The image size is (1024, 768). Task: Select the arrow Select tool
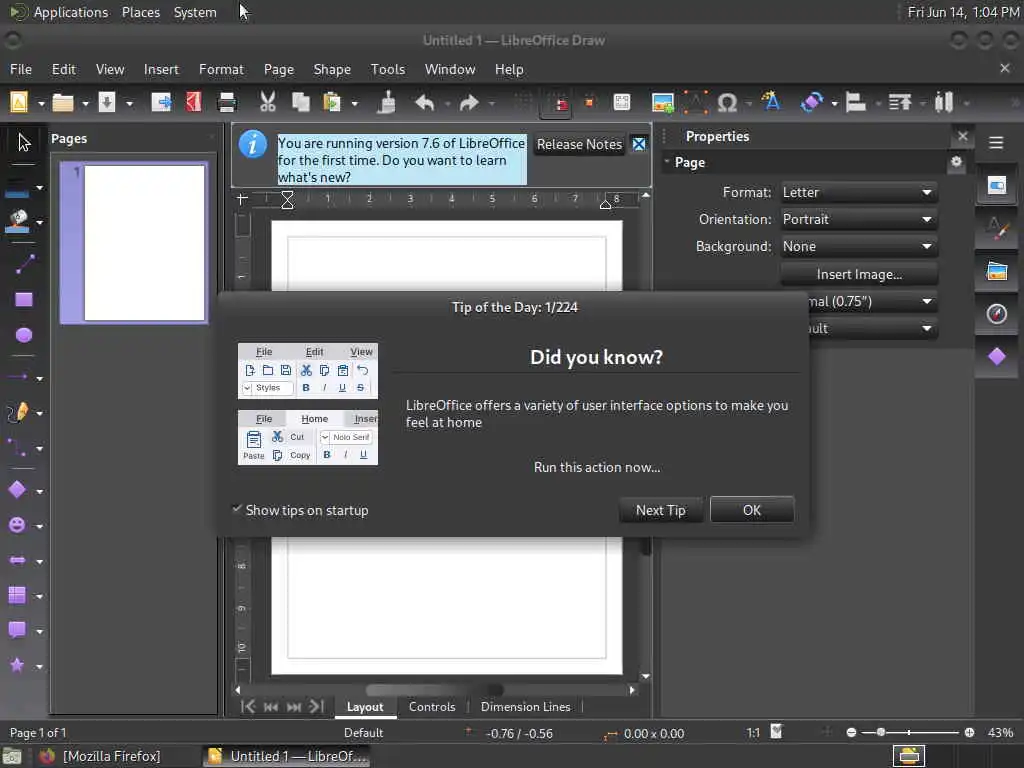[24, 142]
